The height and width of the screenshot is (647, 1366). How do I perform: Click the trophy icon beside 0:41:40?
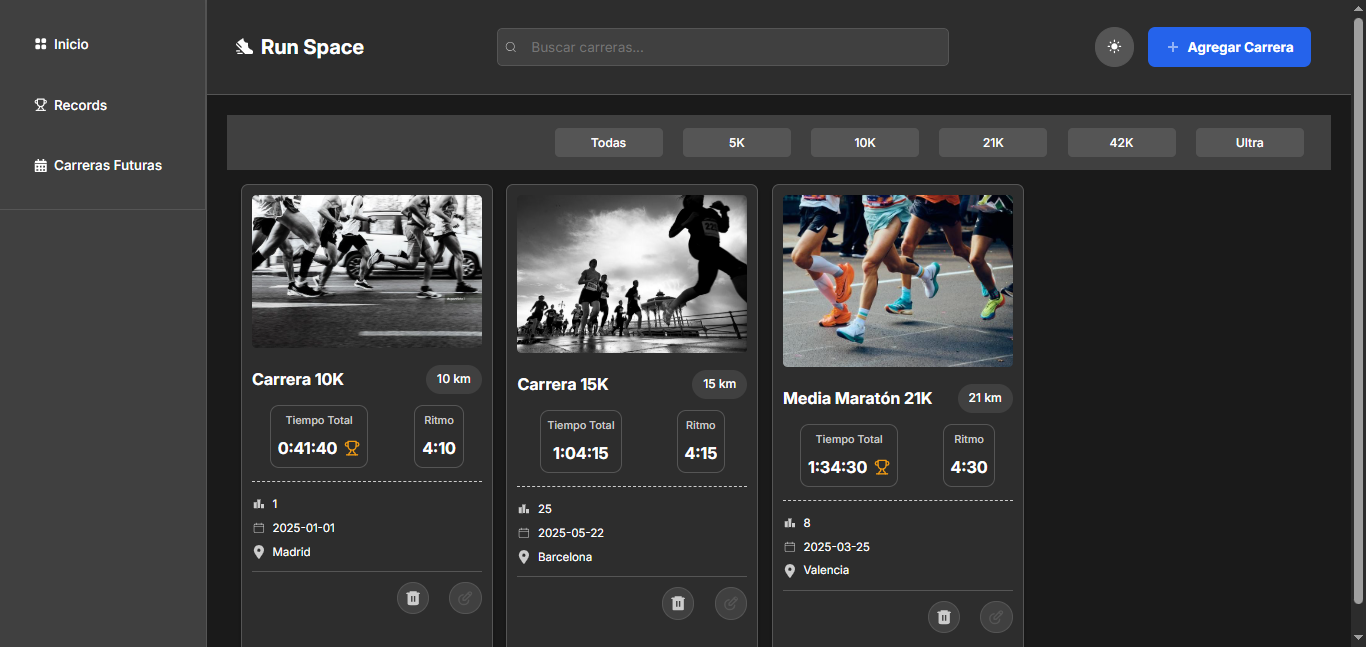(352, 448)
